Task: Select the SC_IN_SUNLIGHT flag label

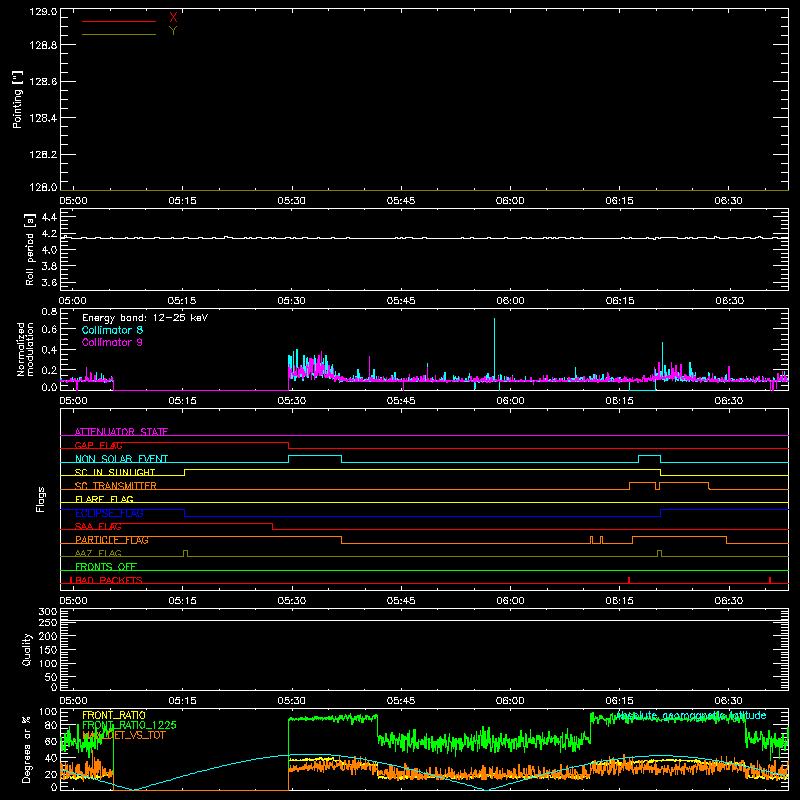Action: tap(115, 472)
